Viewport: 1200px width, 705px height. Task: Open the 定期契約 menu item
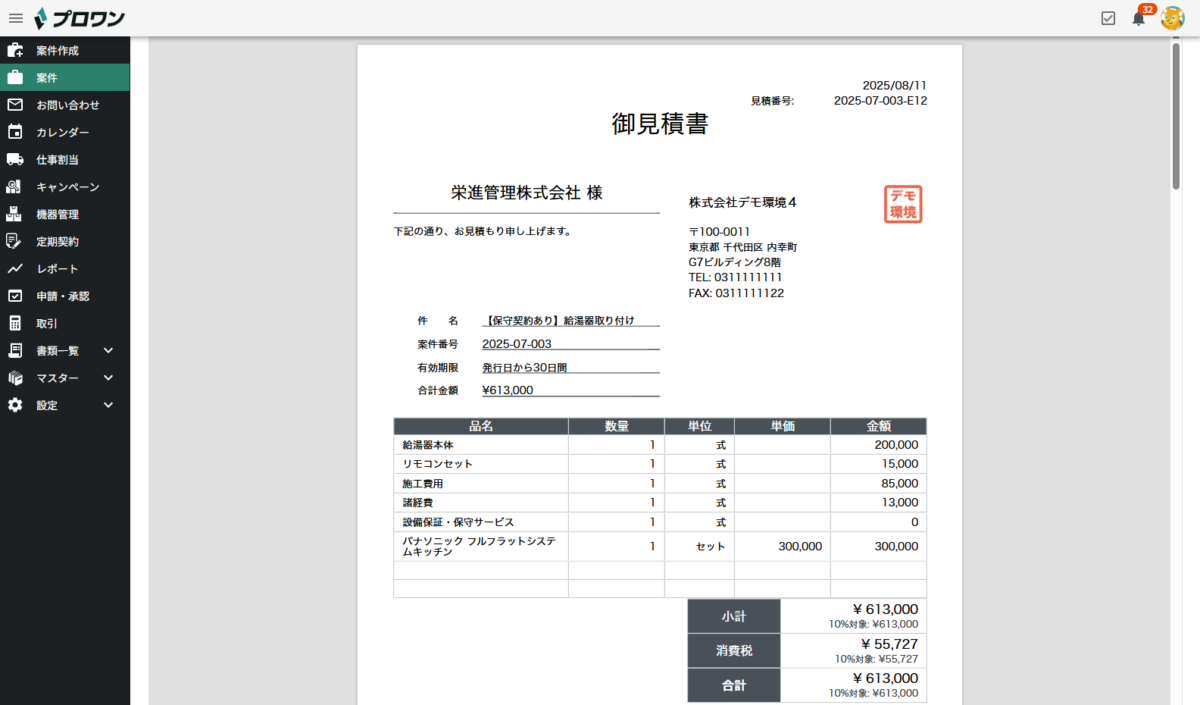click(x=57, y=241)
